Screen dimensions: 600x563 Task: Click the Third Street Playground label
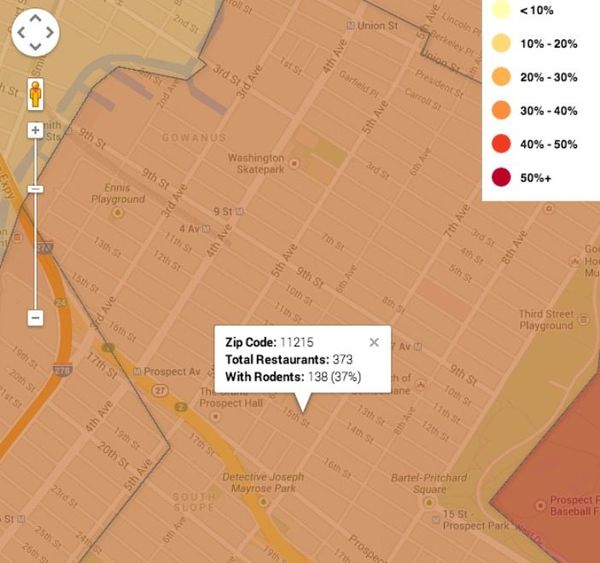(546, 320)
